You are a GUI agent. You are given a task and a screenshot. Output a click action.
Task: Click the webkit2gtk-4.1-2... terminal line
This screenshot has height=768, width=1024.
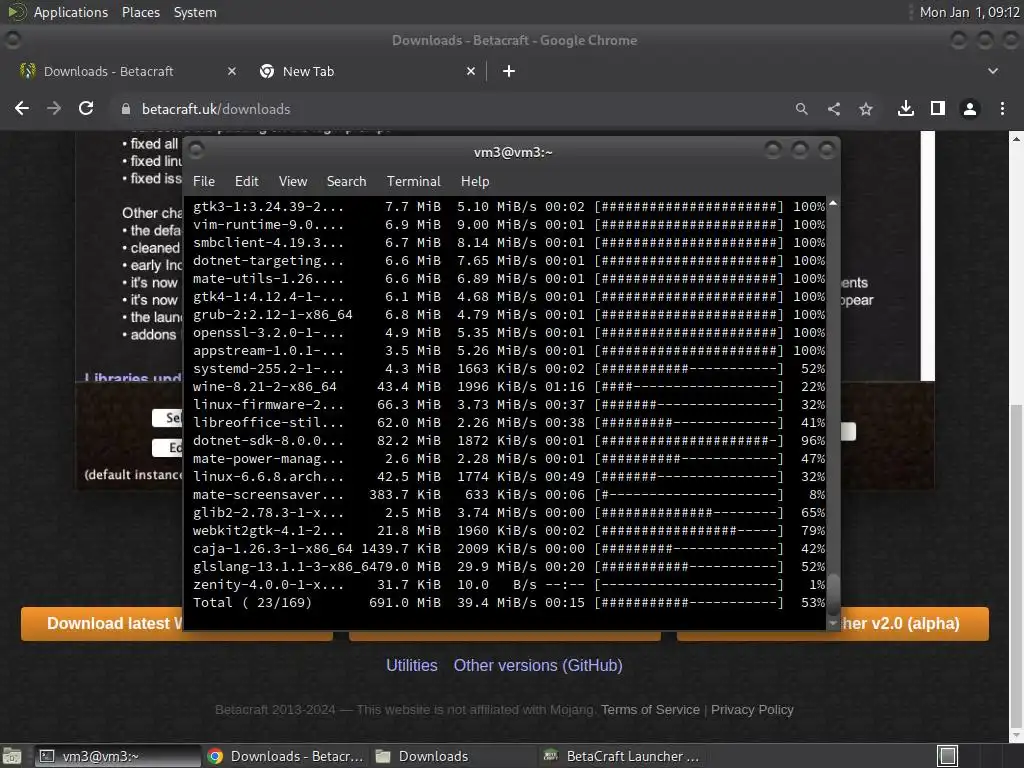point(509,531)
